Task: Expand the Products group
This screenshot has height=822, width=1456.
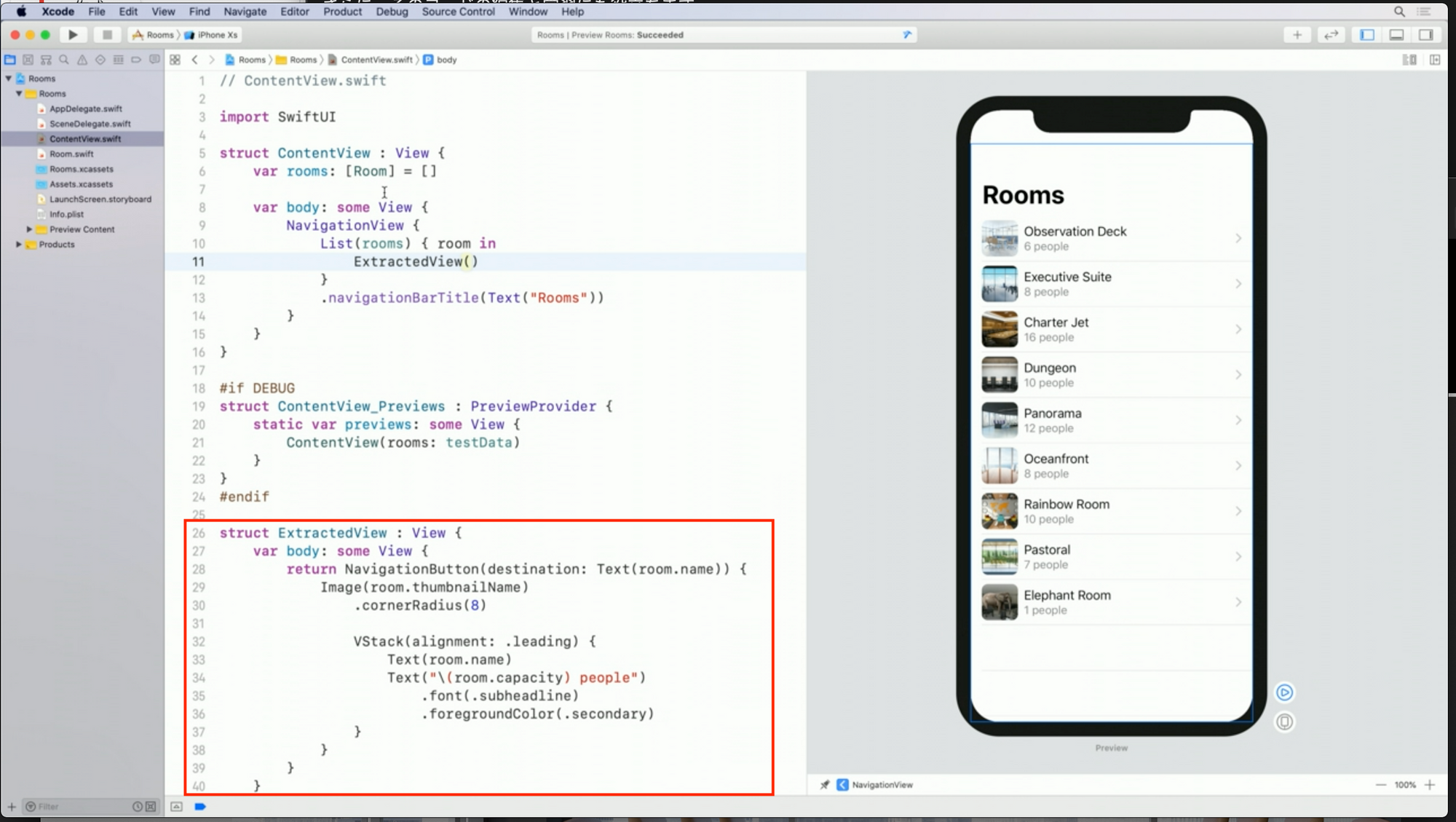Action: (x=19, y=245)
